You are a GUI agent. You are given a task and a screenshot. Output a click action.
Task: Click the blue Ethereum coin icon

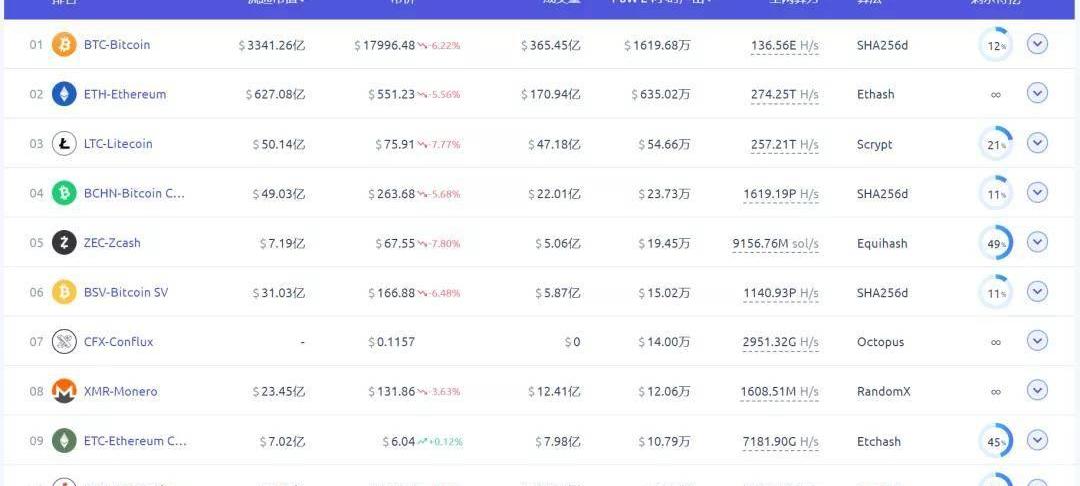pyautogui.click(x=64, y=94)
